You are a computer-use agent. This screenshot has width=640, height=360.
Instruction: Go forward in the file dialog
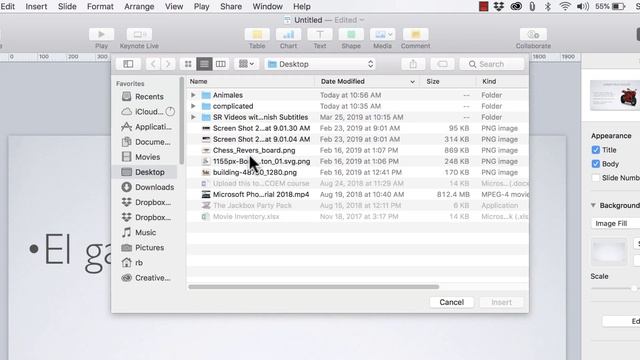(x=167, y=64)
